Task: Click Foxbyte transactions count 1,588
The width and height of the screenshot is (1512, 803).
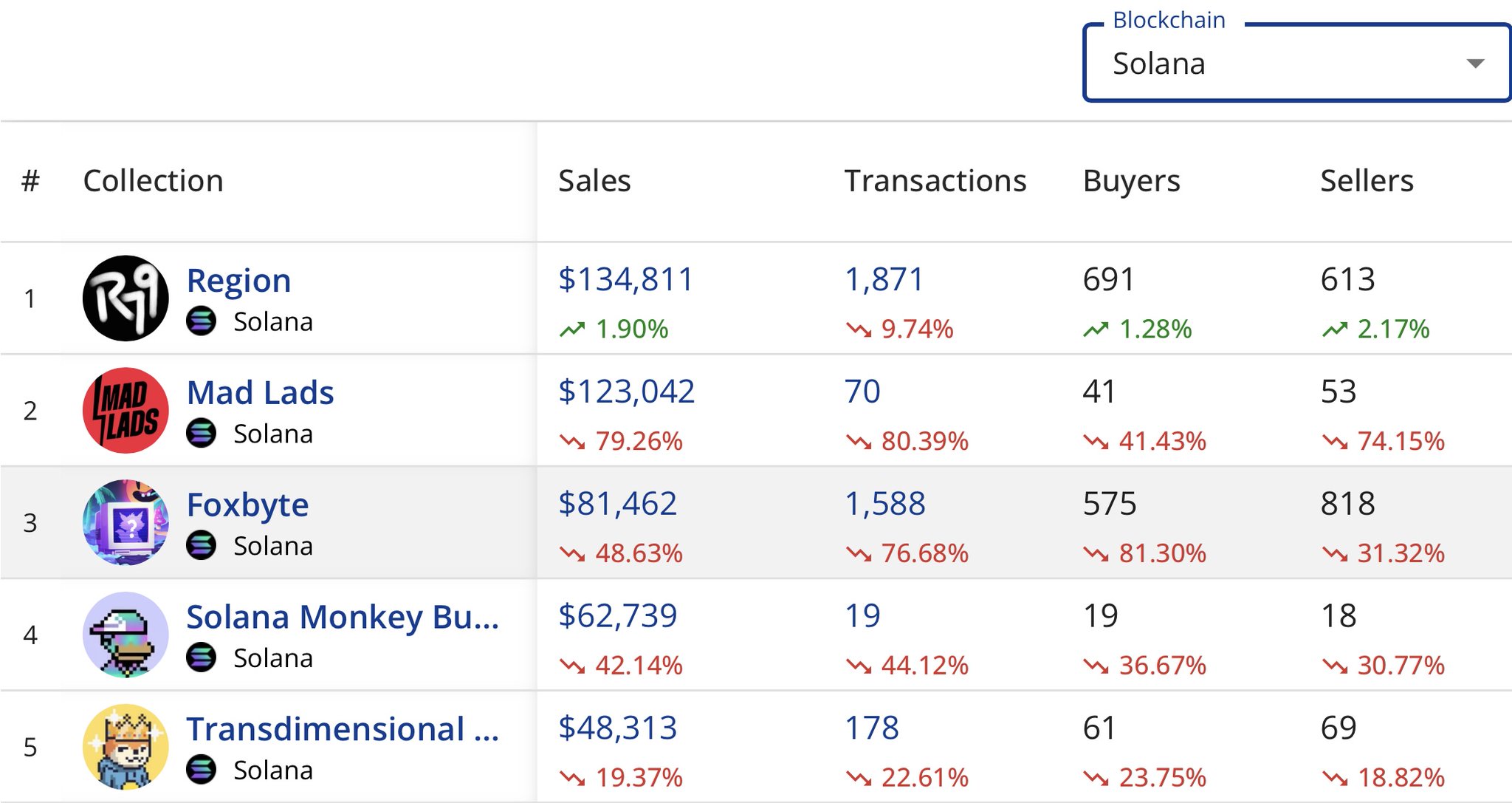Action: point(884,504)
